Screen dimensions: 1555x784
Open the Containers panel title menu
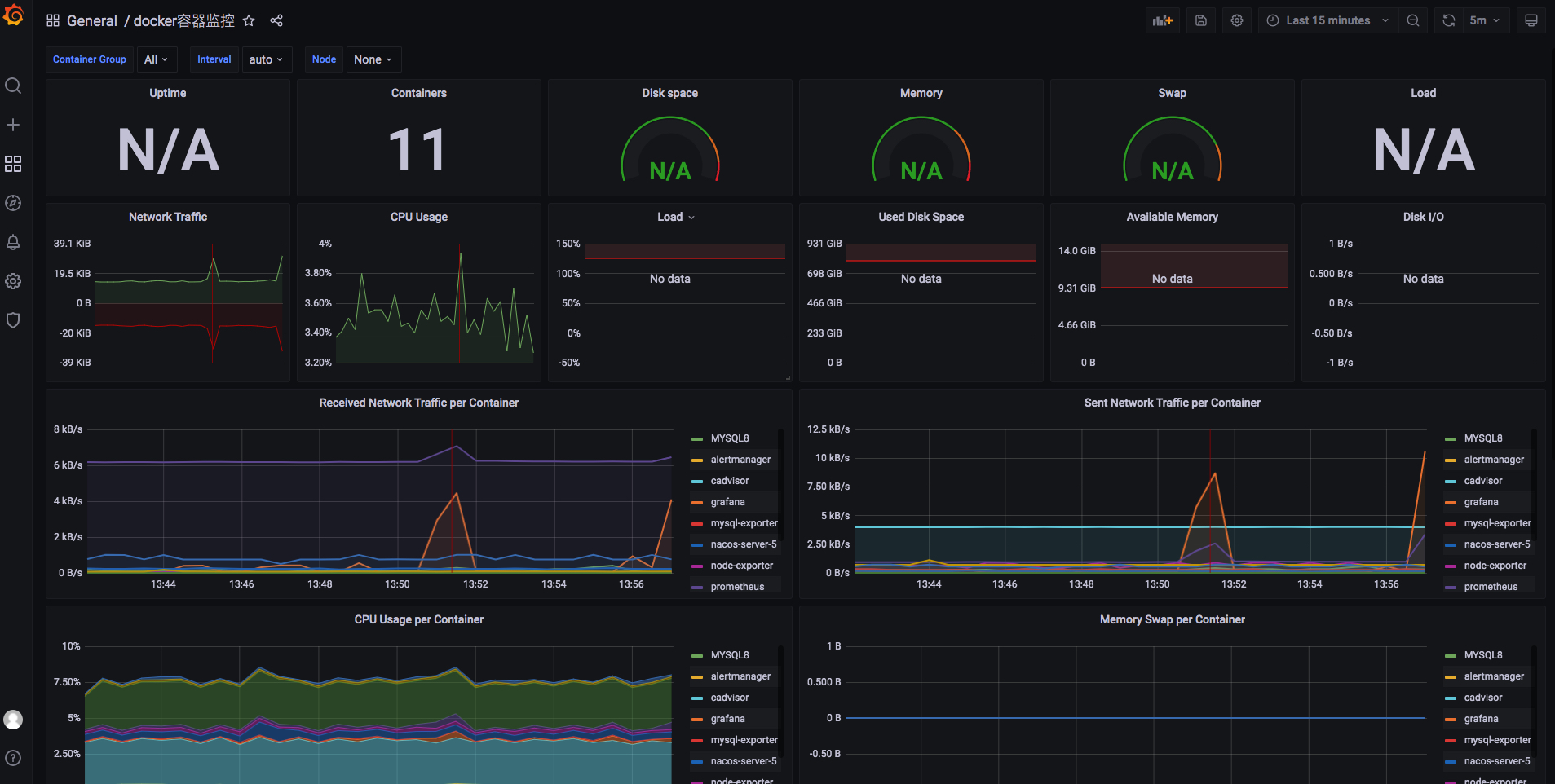click(419, 93)
